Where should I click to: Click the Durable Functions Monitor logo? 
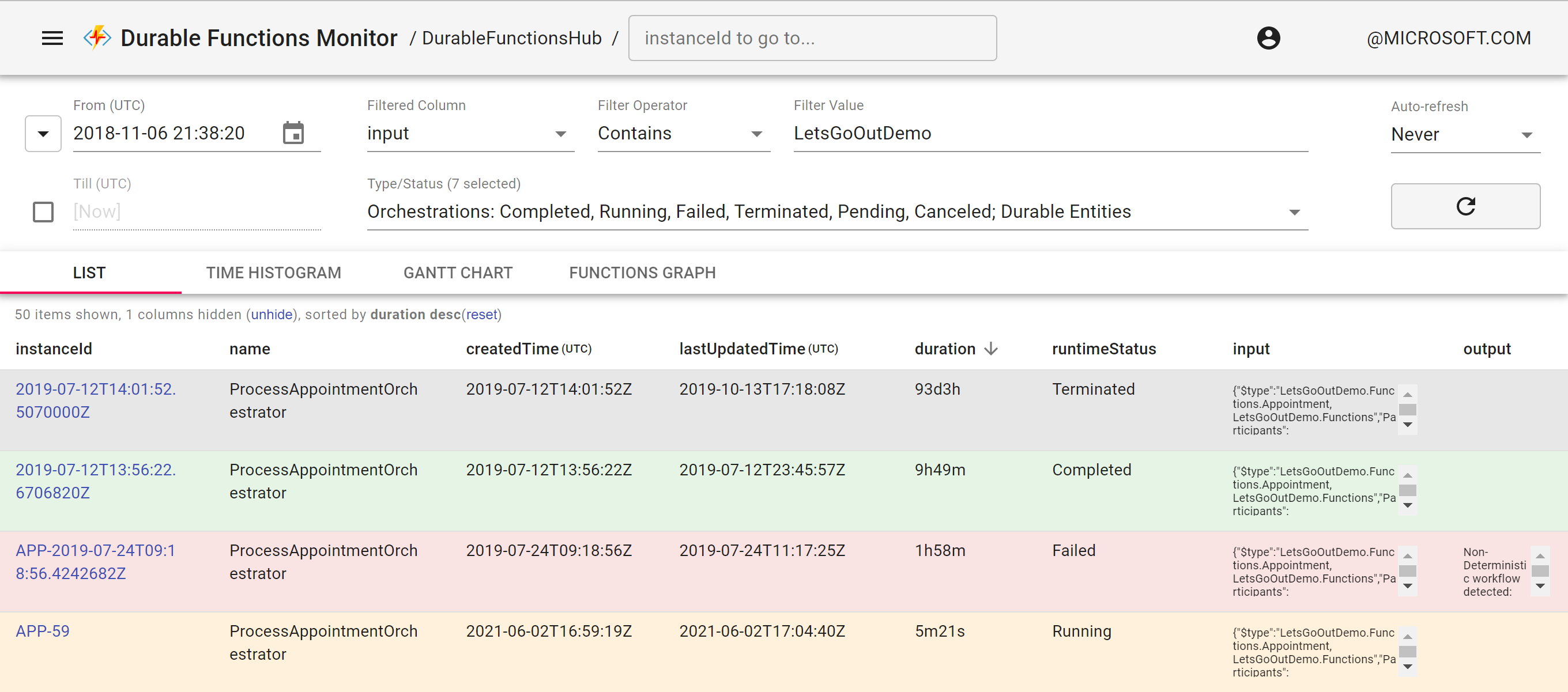click(x=97, y=39)
